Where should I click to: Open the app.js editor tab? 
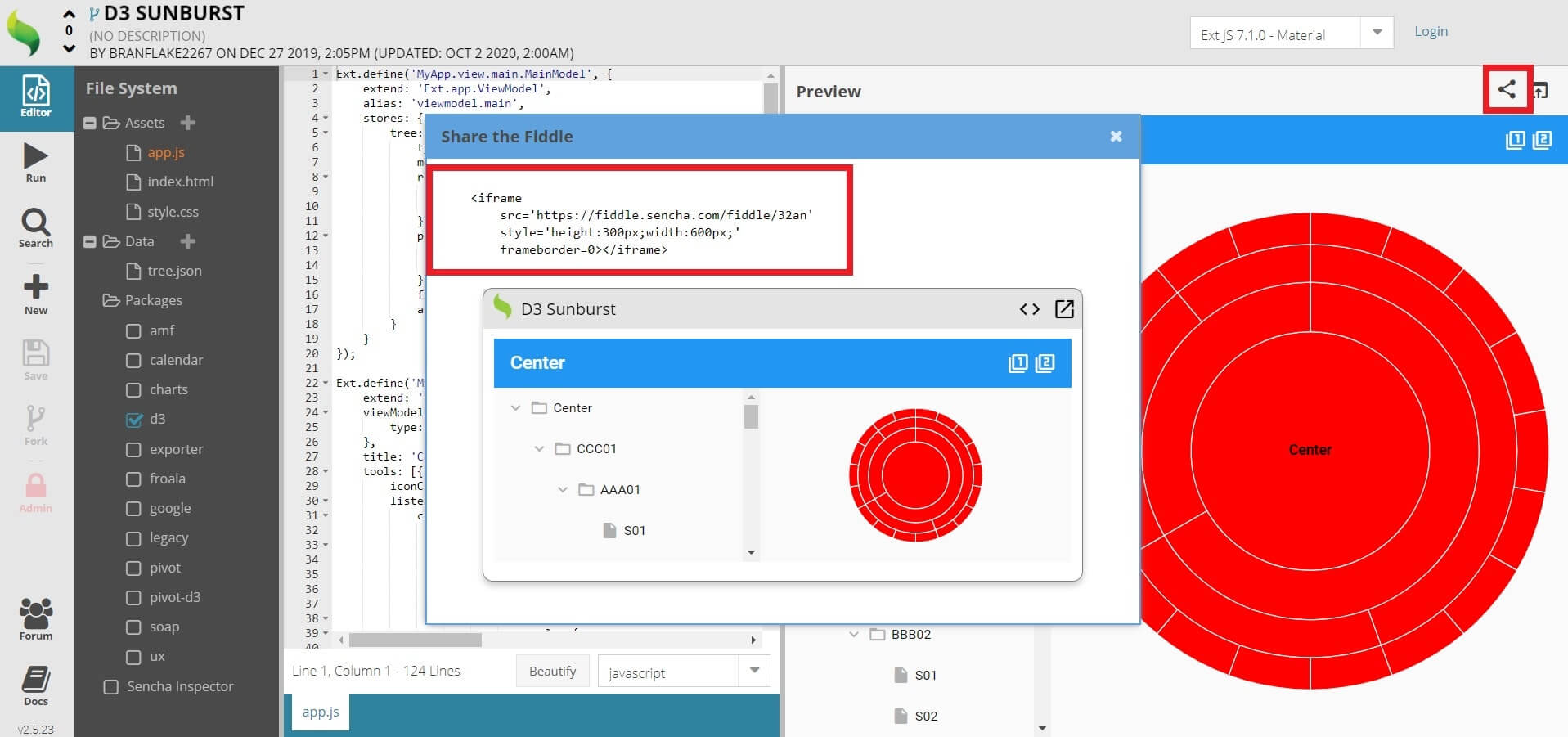tap(321, 712)
